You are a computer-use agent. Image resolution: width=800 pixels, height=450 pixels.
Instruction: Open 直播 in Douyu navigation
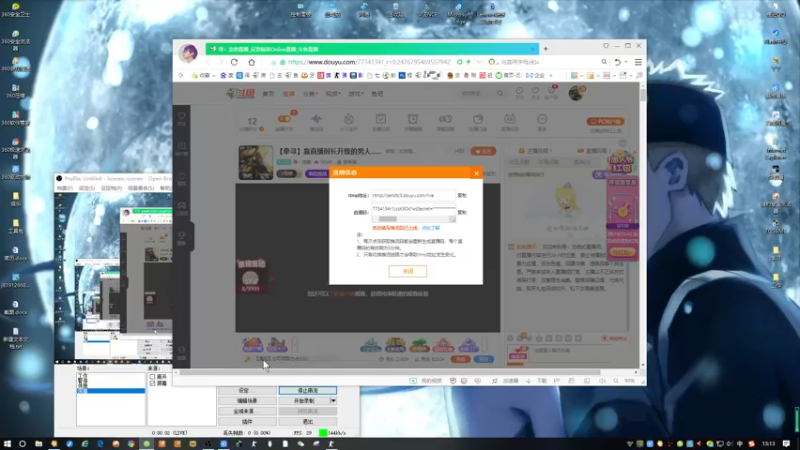tap(289, 94)
